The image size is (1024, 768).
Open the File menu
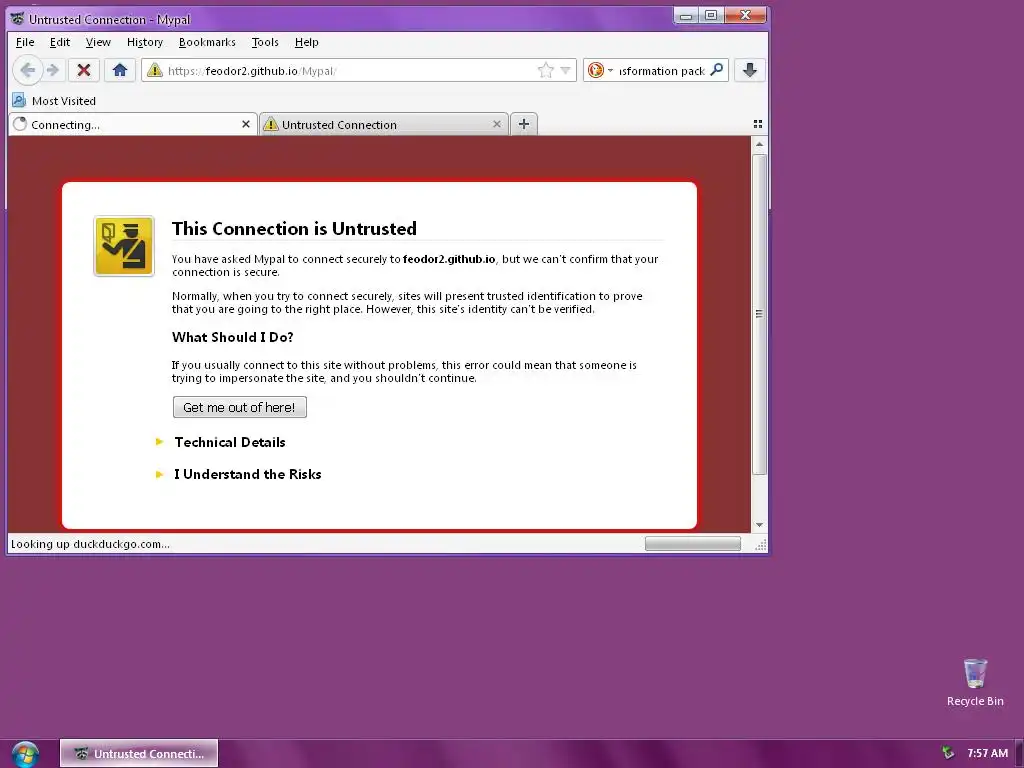point(25,42)
